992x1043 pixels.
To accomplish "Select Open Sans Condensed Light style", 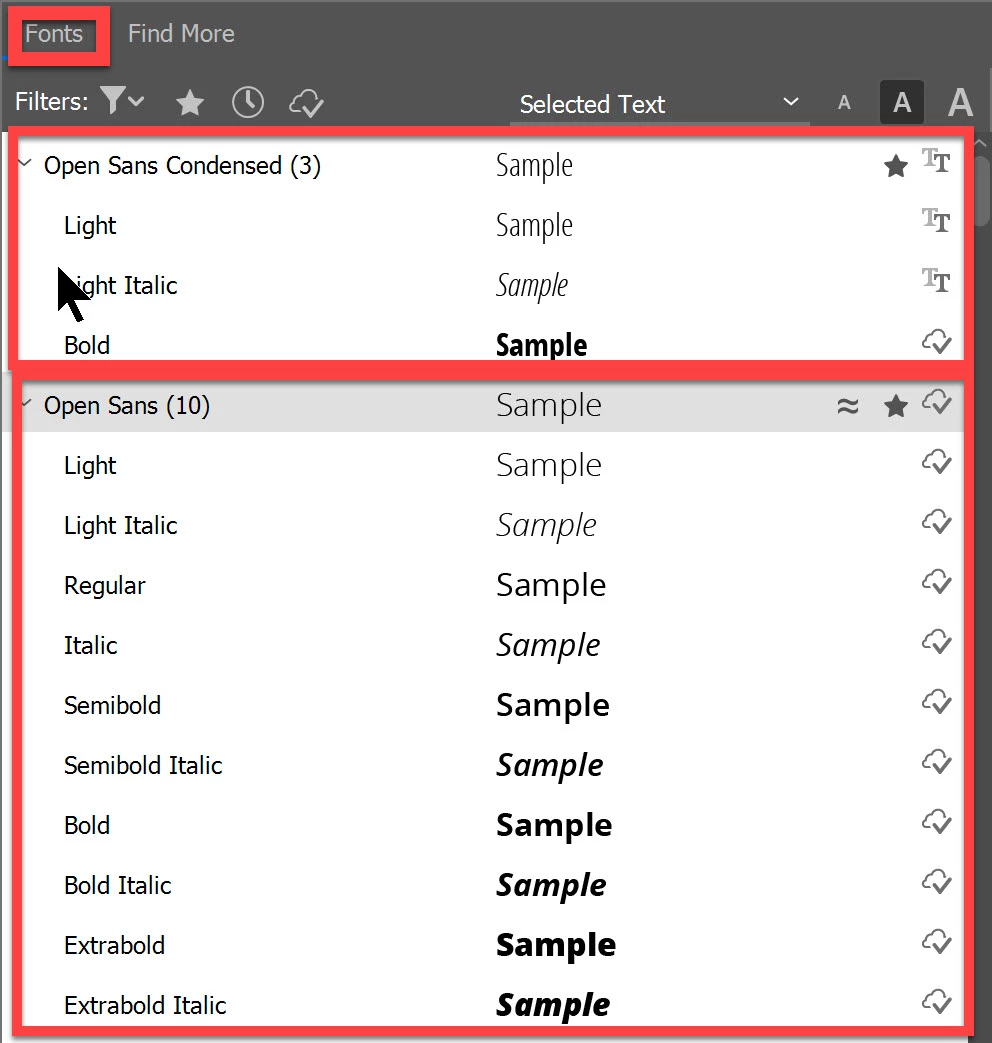I will (90, 226).
